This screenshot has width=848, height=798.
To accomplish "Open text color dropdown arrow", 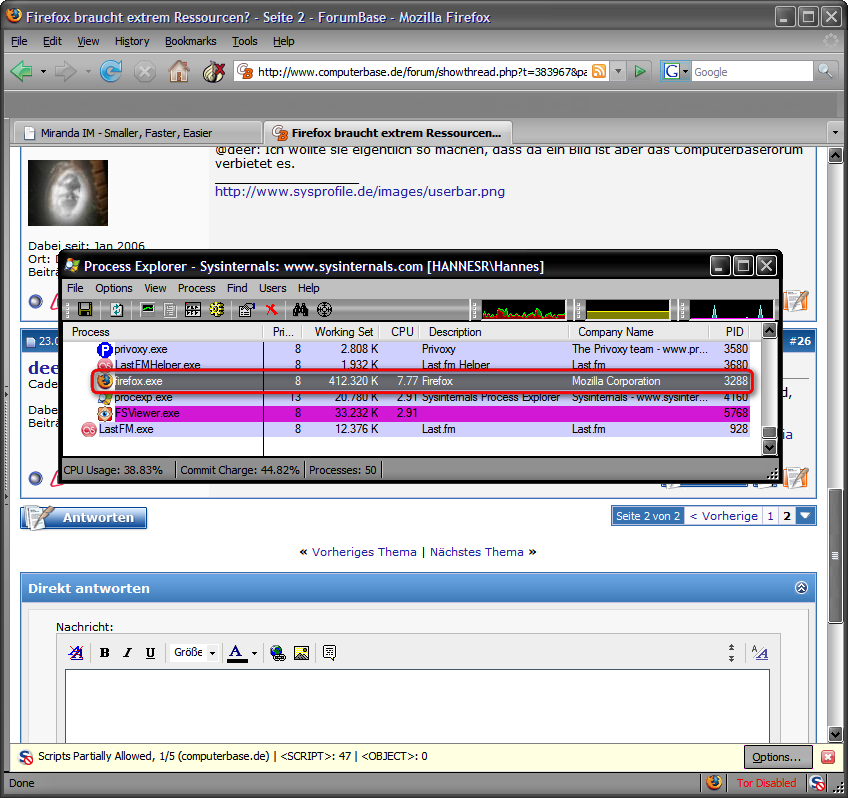I will tap(254, 653).
